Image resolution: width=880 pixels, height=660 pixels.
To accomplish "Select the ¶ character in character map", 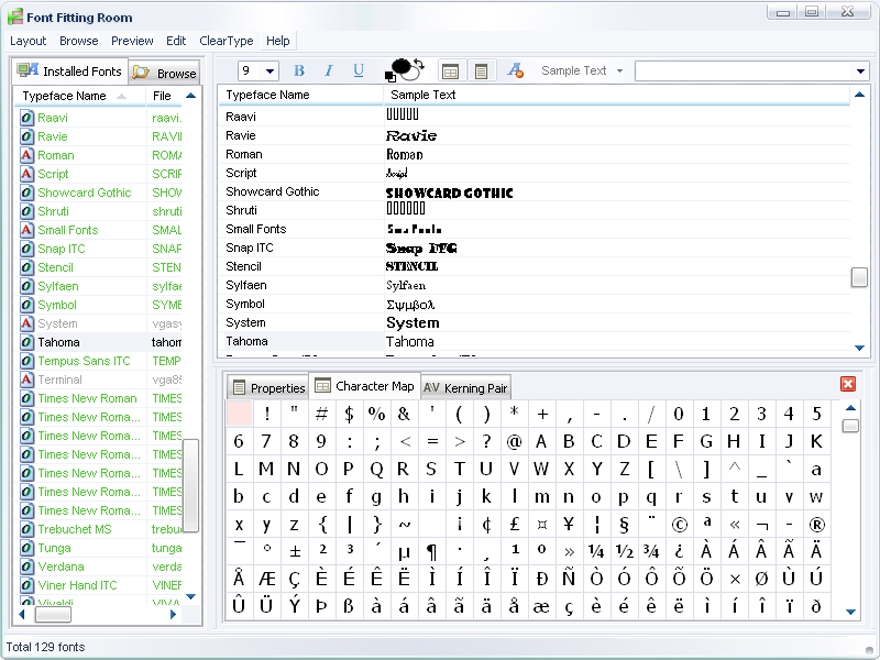I will pyautogui.click(x=431, y=552).
